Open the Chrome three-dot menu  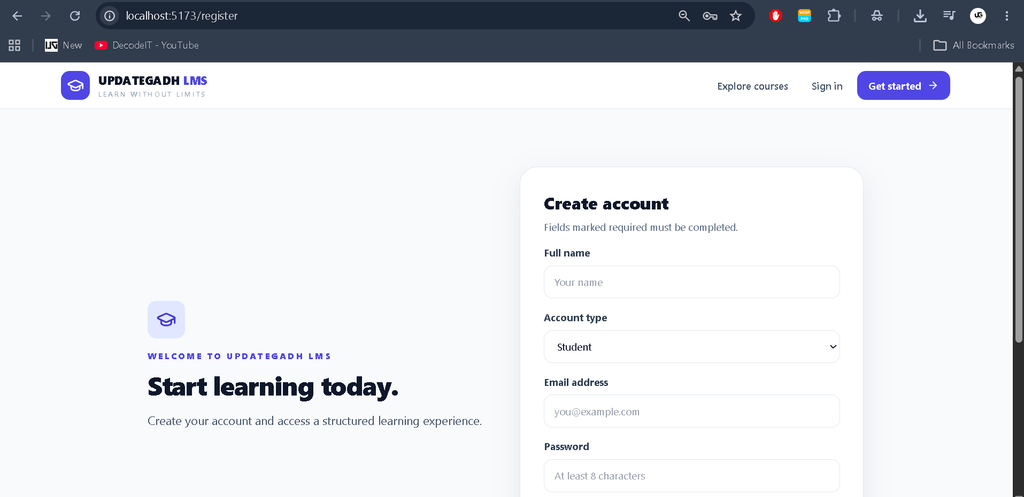tap(1006, 16)
